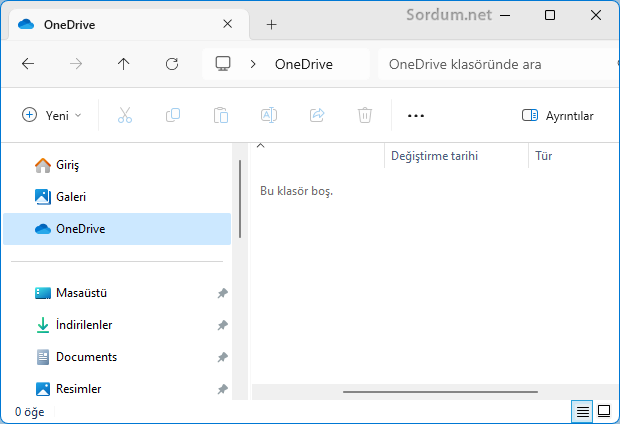
Task: Open Masaüstü folder in sidebar
Action: coord(117,293)
